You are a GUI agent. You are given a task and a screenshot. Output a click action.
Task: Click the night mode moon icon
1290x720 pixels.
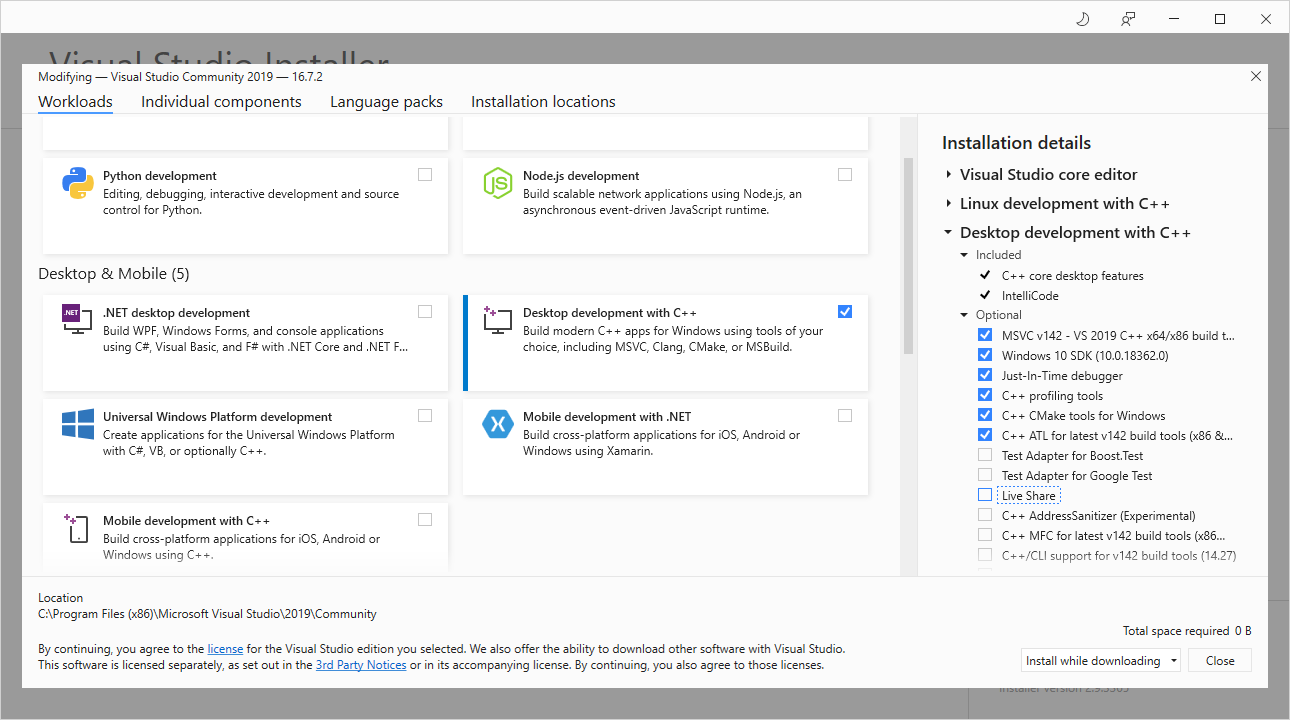pos(1082,19)
